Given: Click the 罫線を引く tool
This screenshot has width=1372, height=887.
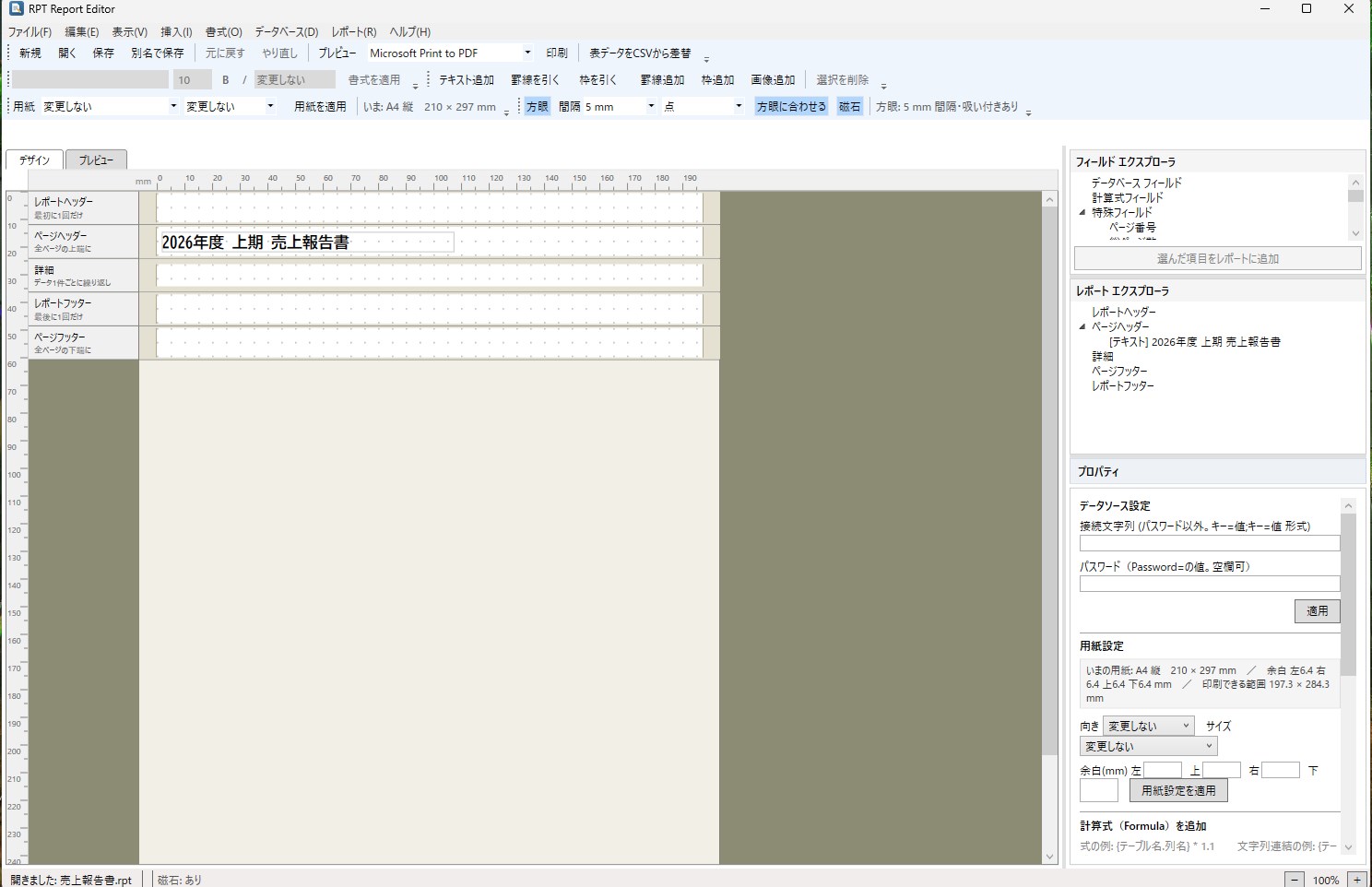Looking at the screenshot, I should point(535,80).
